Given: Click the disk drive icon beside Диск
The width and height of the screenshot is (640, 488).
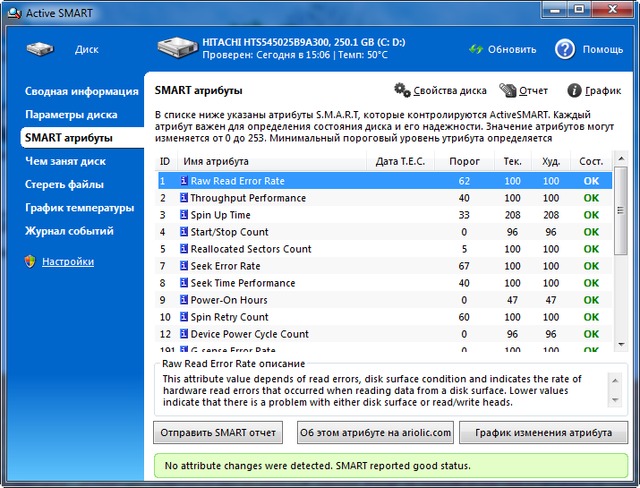Looking at the screenshot, I should pyautogui.click(x=41, y=49).
